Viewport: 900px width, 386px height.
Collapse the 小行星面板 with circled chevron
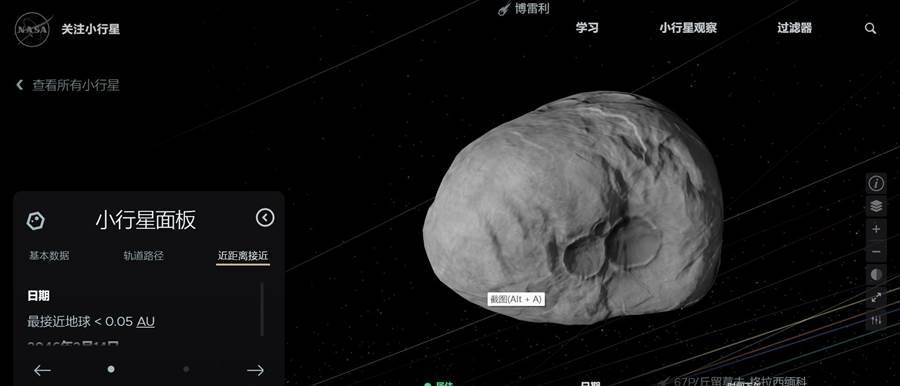265,218
